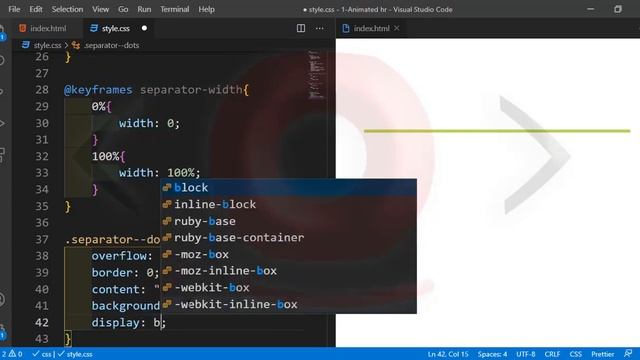Click 'width: 100%;' on line 33
640x360 pixels.
pos(160,173)
